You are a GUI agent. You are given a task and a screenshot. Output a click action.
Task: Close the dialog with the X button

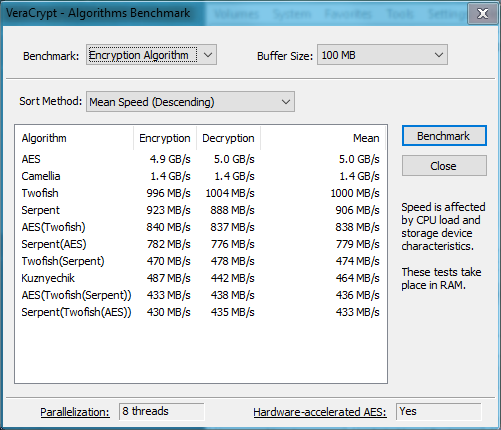pyautogui.click(x=483, y=13)
